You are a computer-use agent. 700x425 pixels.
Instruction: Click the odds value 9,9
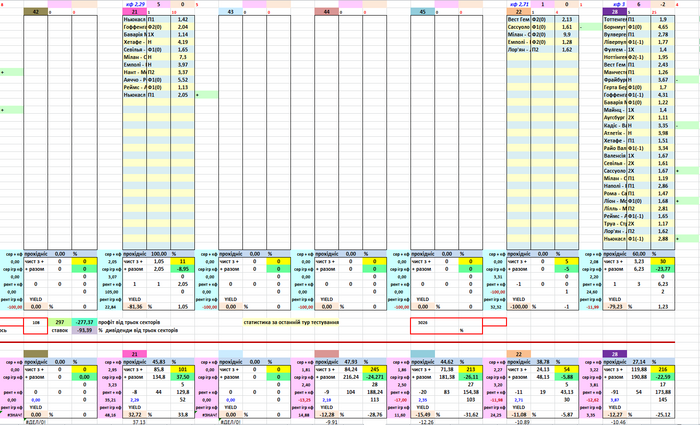click(567, 34)
